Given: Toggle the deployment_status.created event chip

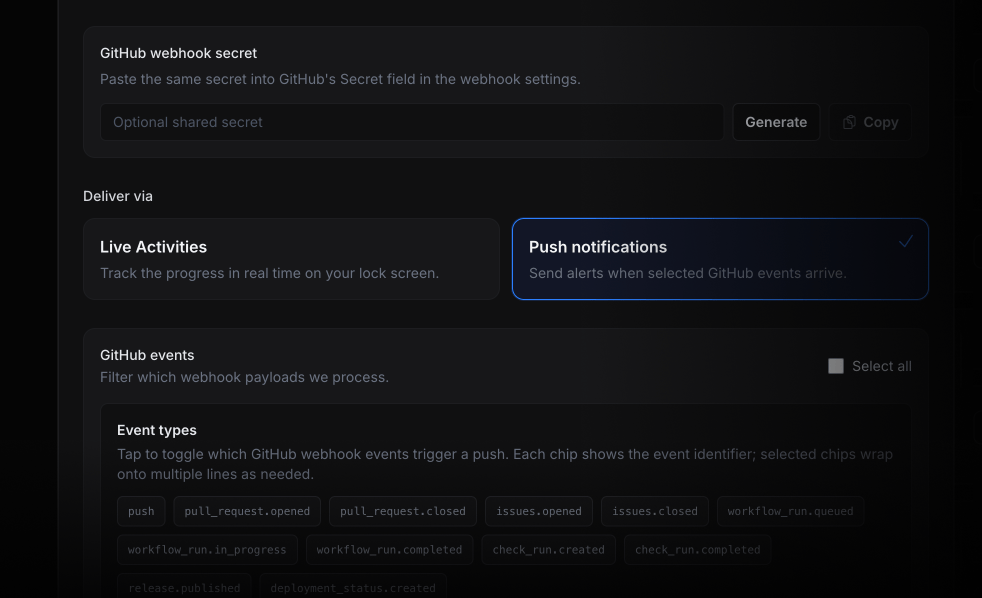Looking at the screenshot, I should (x=352, y=587).
